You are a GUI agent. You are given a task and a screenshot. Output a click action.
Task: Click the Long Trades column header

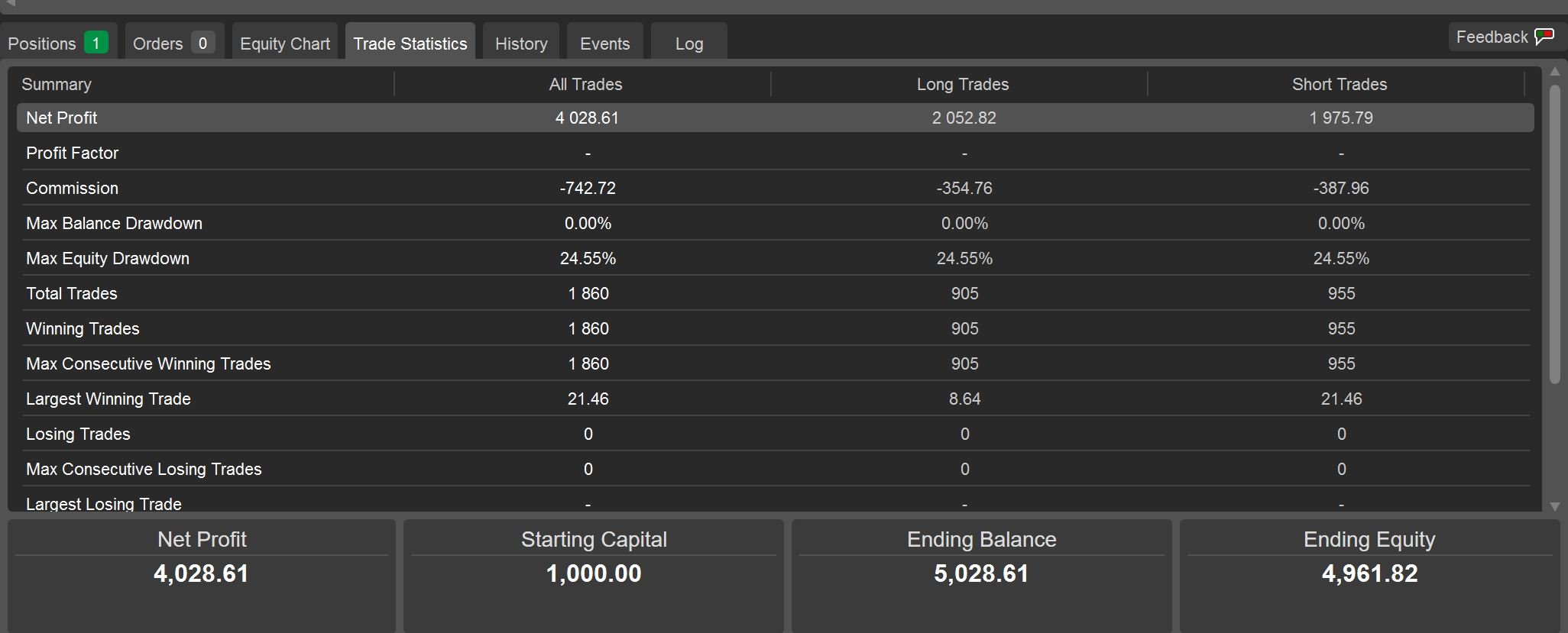[x=962, y=84]
